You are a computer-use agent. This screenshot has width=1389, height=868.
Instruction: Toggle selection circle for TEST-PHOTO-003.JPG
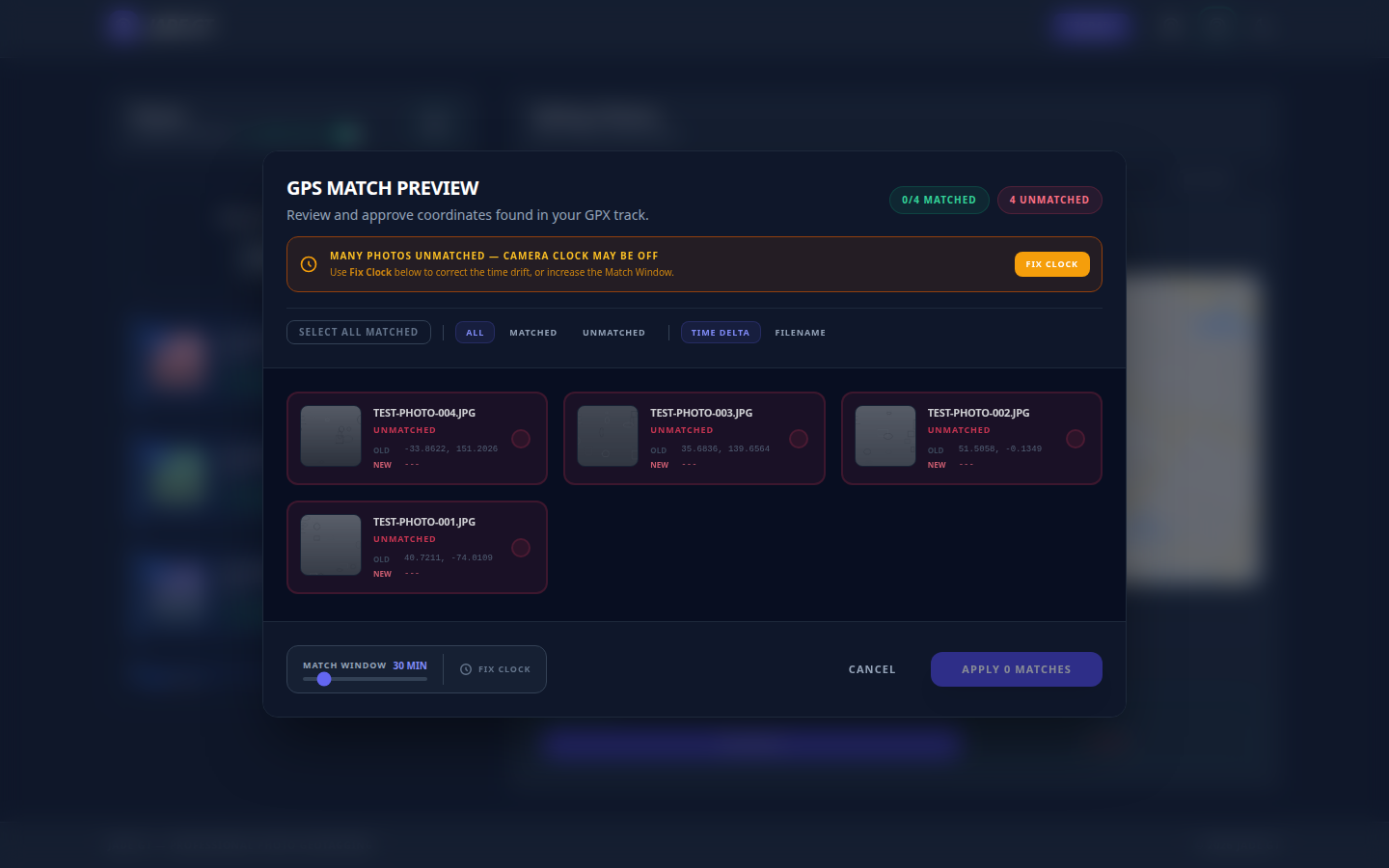tap(799, 439)
